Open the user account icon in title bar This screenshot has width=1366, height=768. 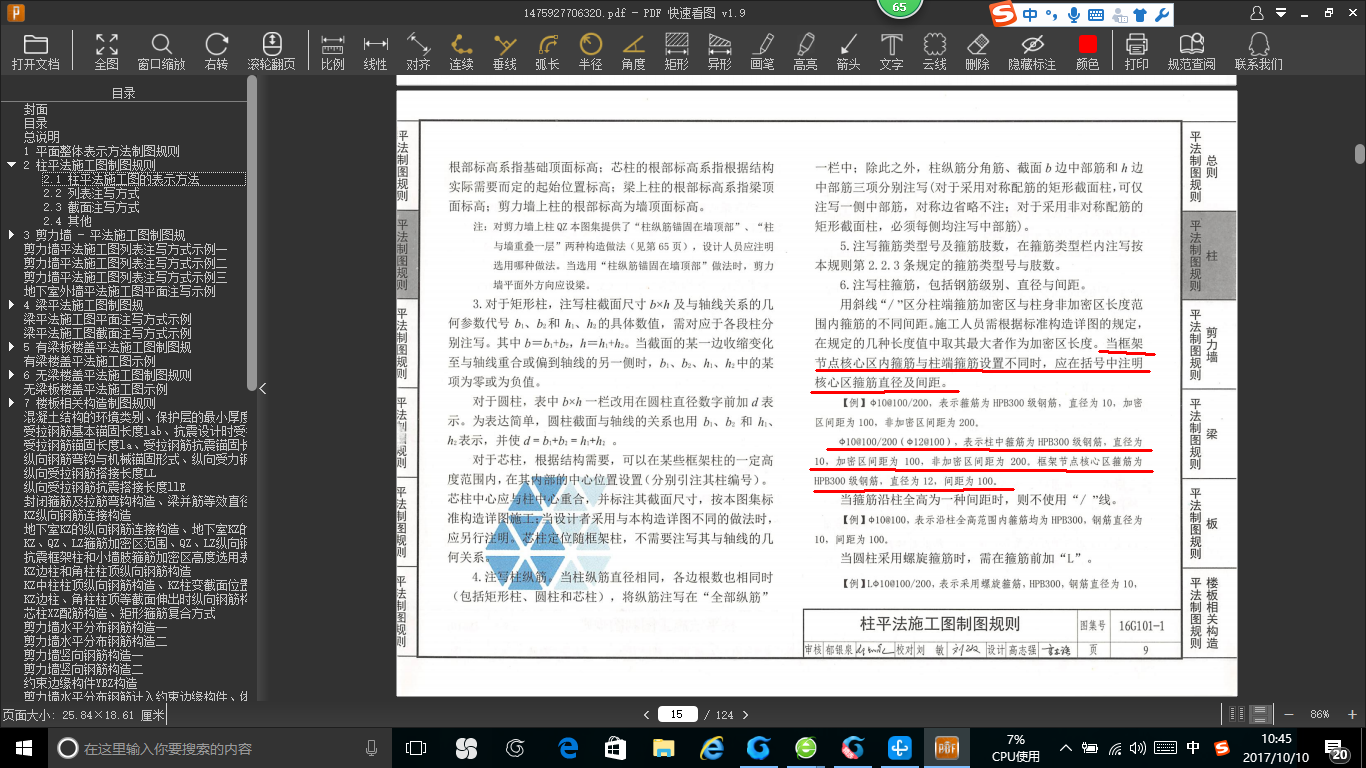(x=1257, y=13)
